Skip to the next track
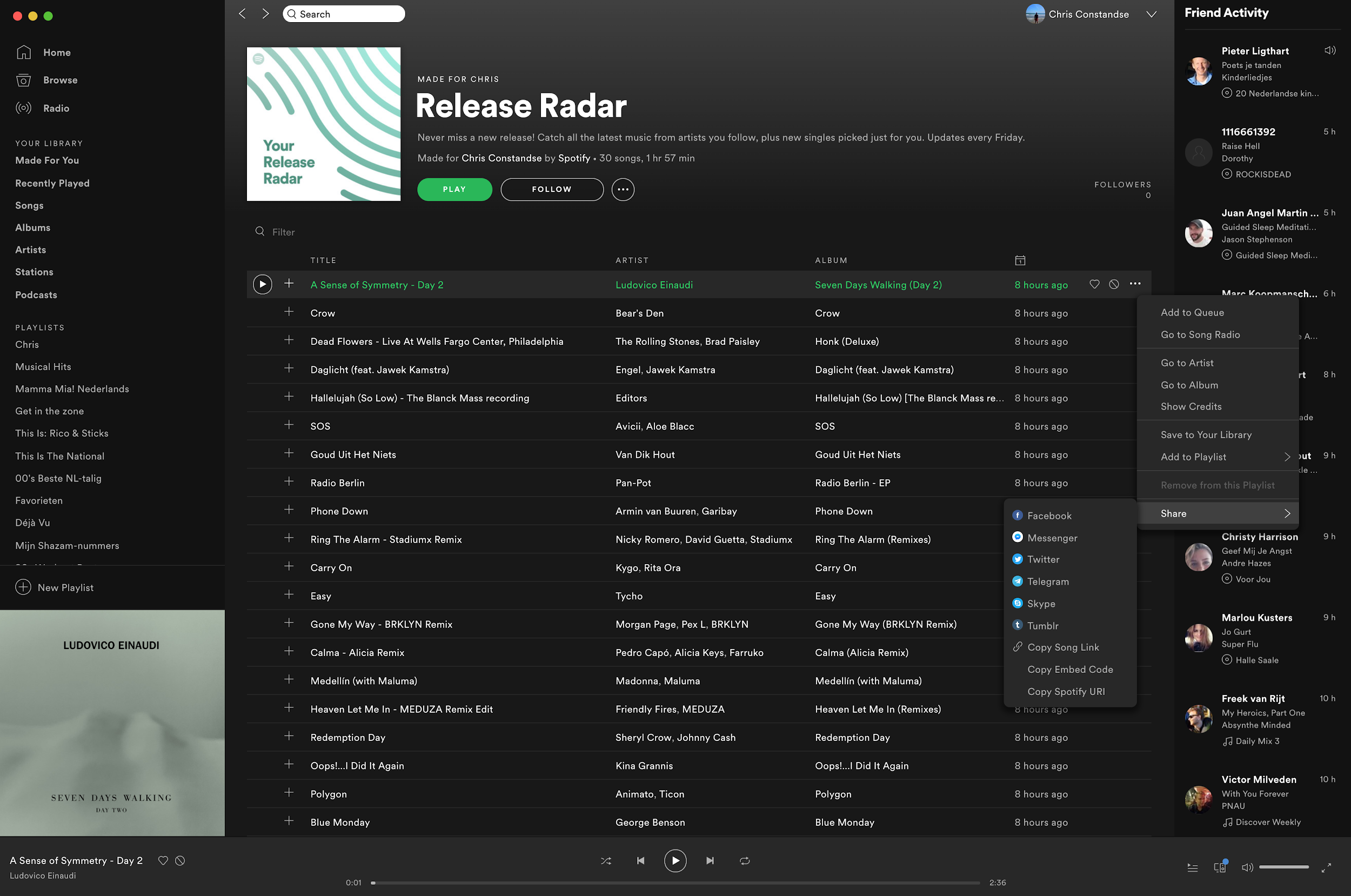The height and width of the screenshot is (896, 1351). 710,860
